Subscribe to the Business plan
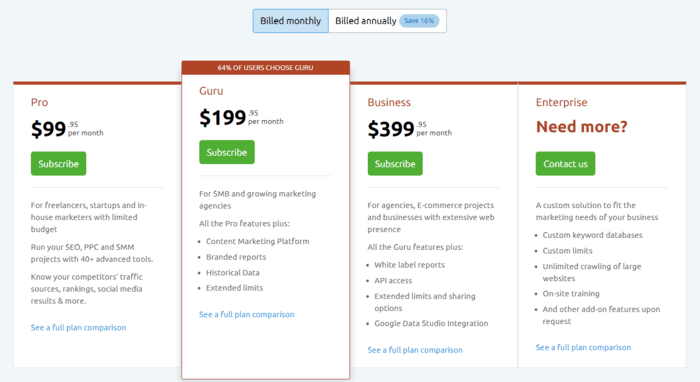Viewport: 700px width, 382px height. (395, 164)
